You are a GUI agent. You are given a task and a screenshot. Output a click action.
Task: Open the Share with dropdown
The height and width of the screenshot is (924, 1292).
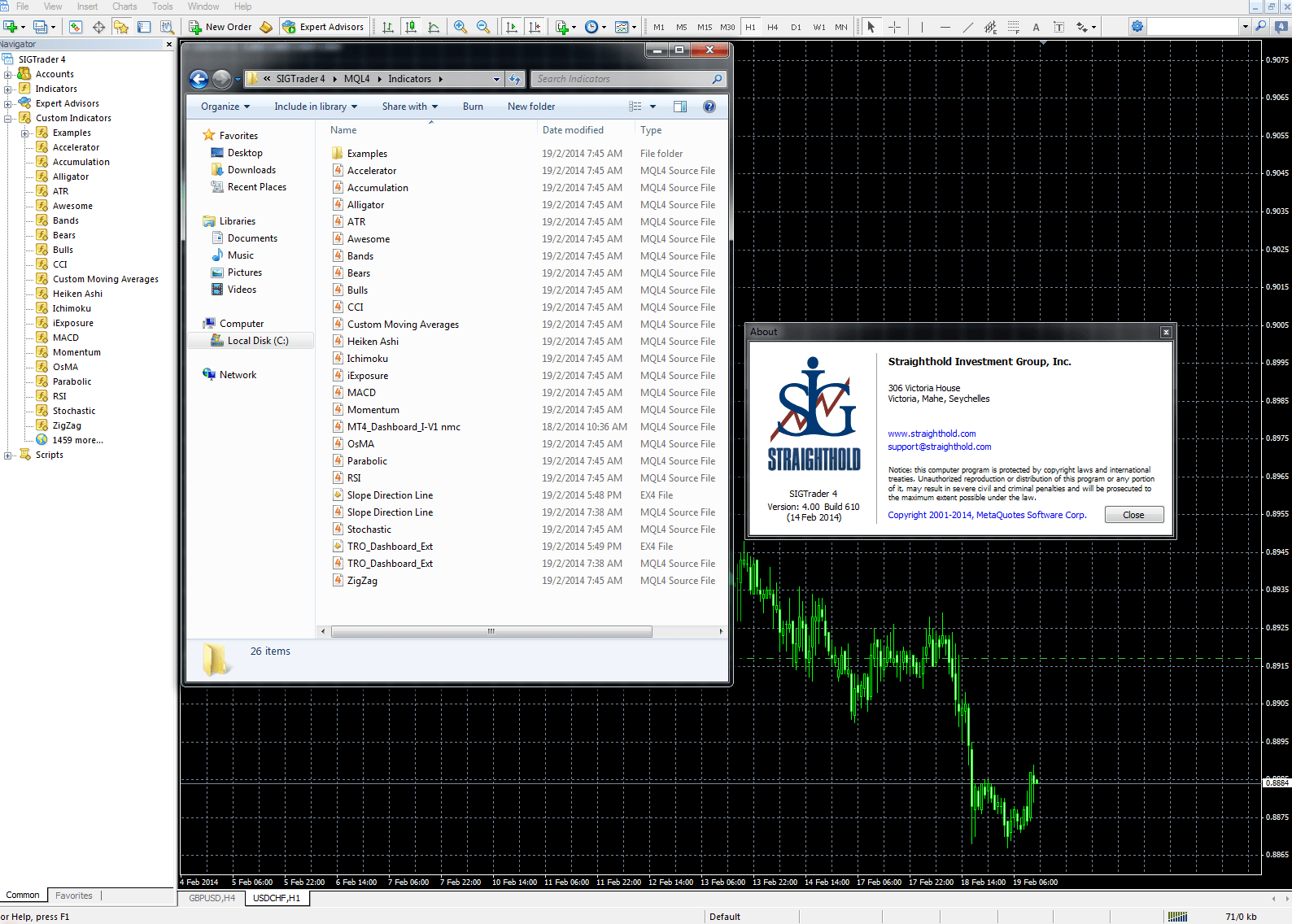point(410,107)
